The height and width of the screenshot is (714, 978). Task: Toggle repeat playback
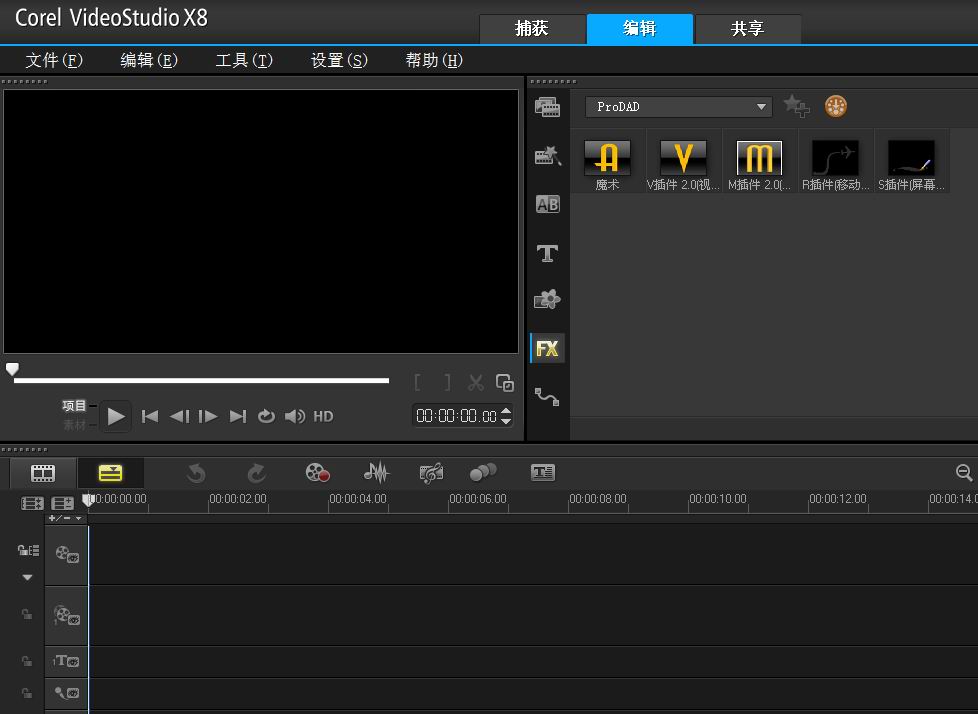pyautogui.click(x=266, y=417)
